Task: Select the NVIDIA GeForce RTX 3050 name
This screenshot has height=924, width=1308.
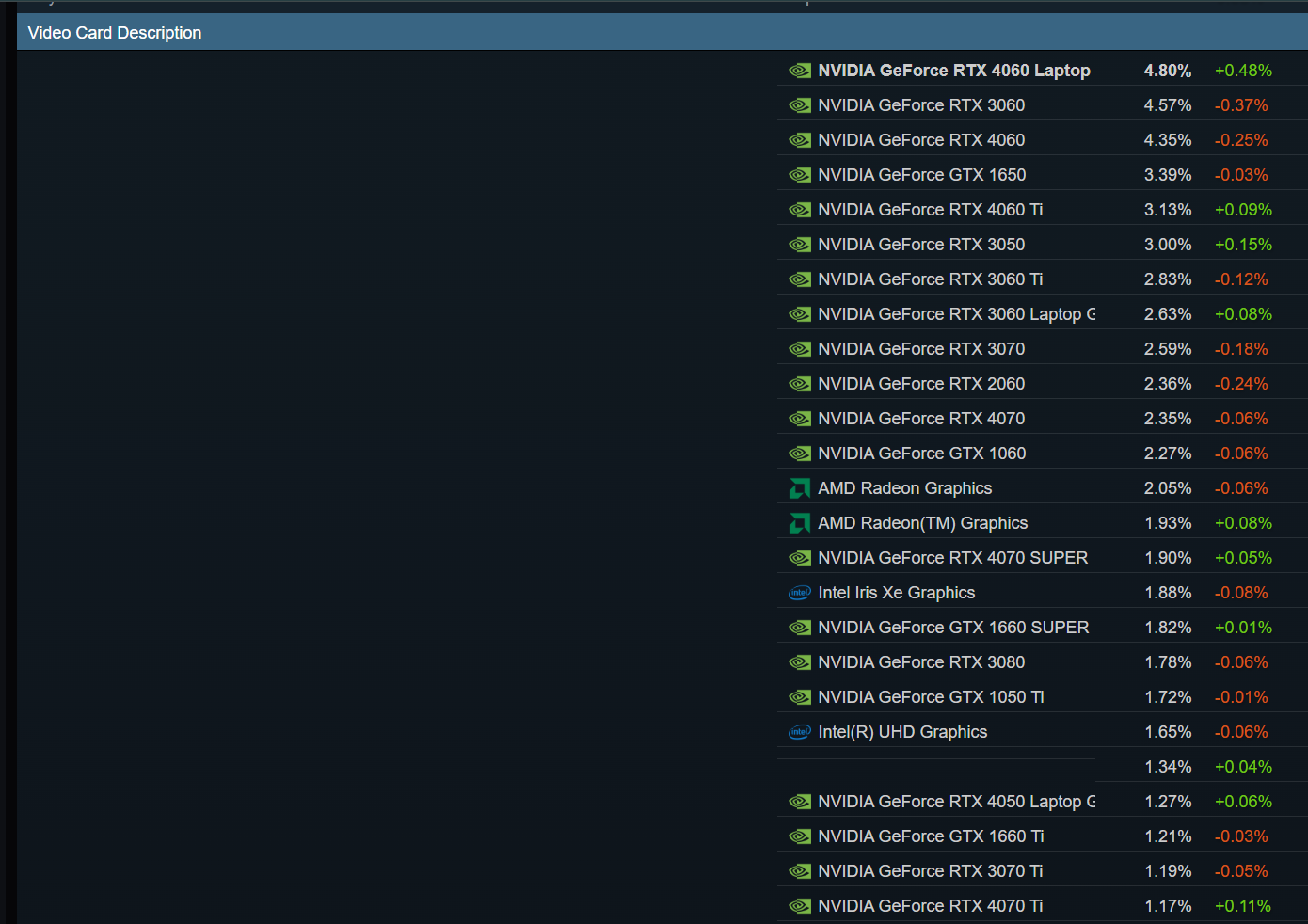Action: click(921, 245)
